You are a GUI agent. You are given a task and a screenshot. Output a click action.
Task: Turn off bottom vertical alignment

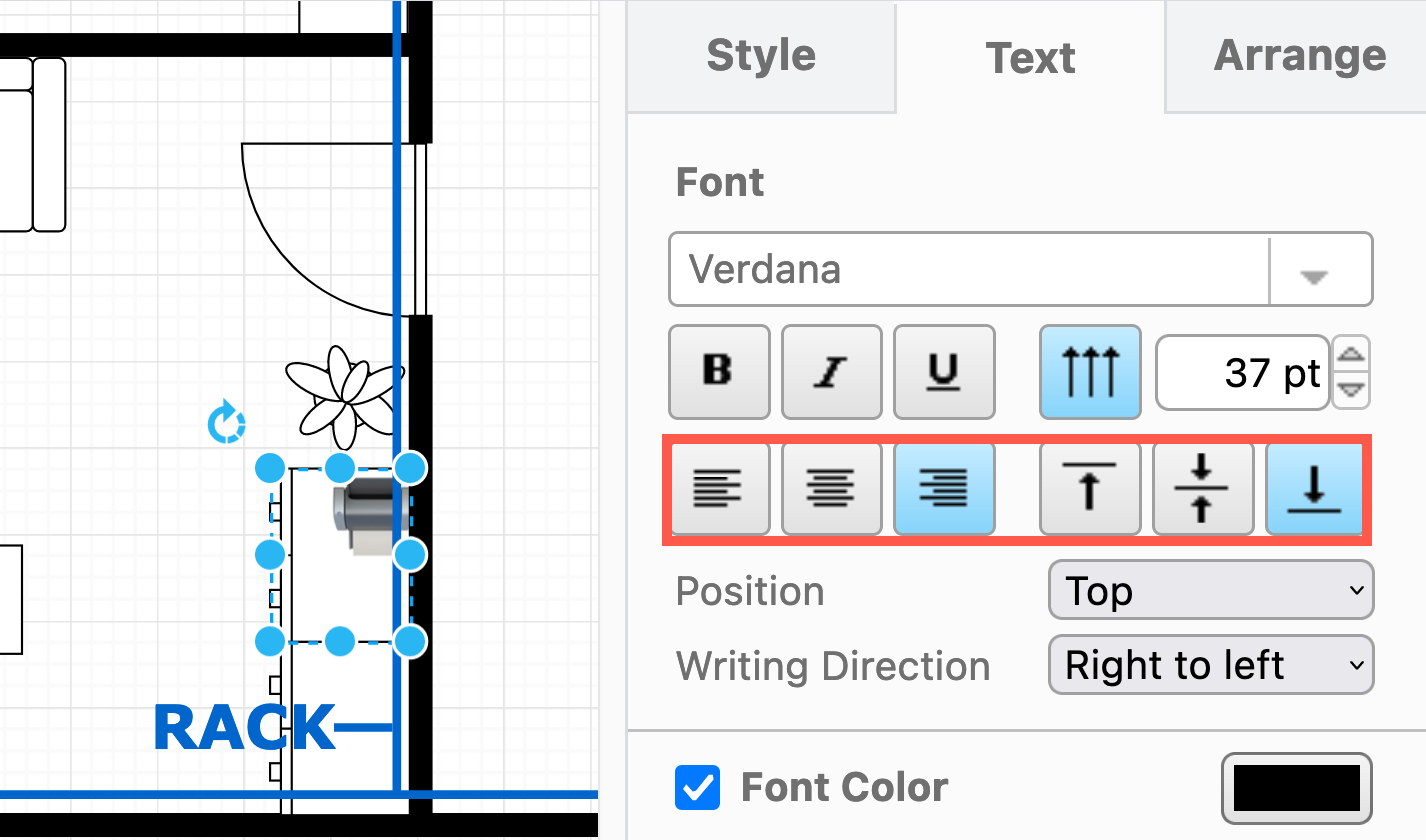coord(1313,489)
